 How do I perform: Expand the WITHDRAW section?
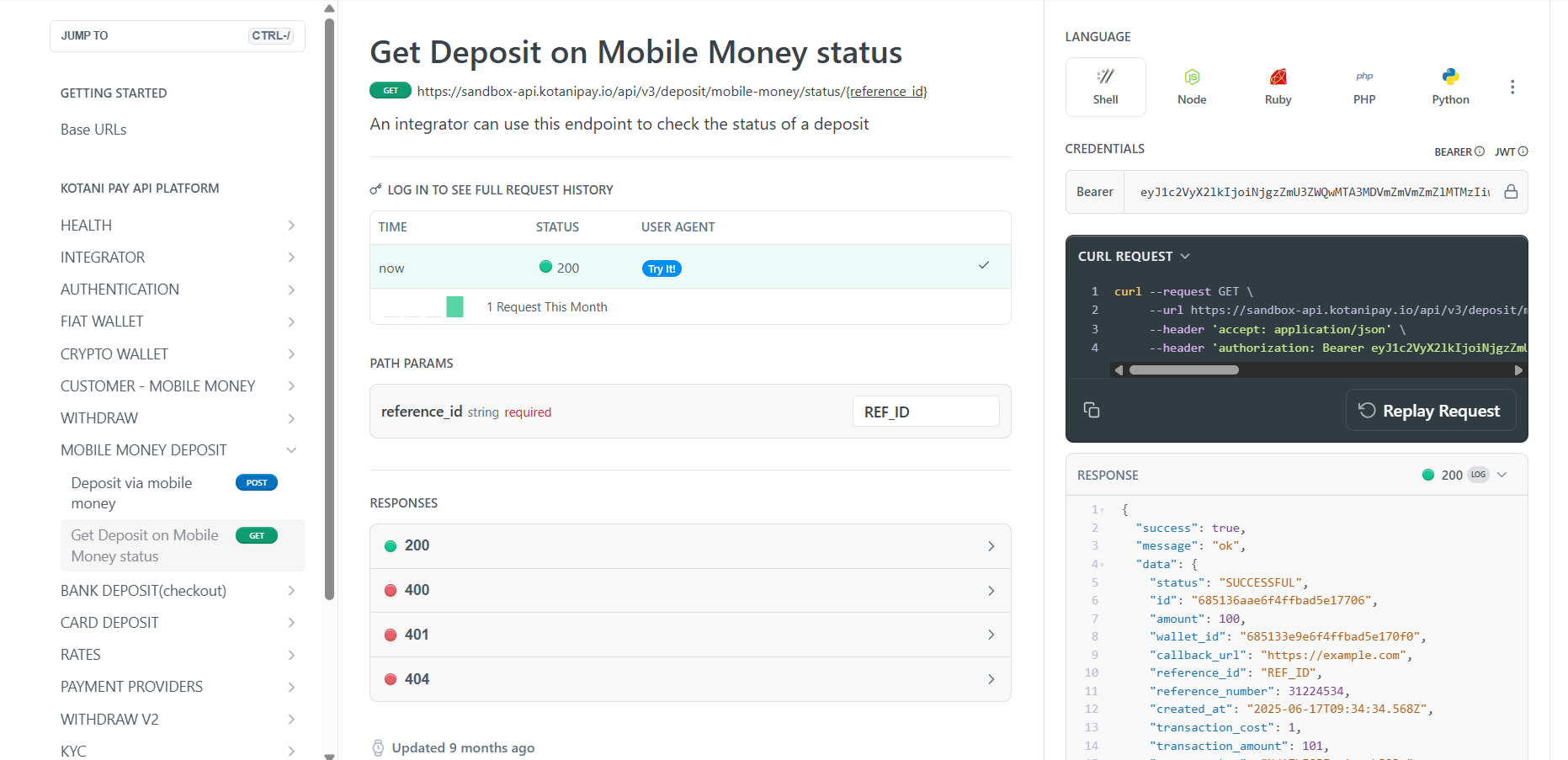coord(291,418)
